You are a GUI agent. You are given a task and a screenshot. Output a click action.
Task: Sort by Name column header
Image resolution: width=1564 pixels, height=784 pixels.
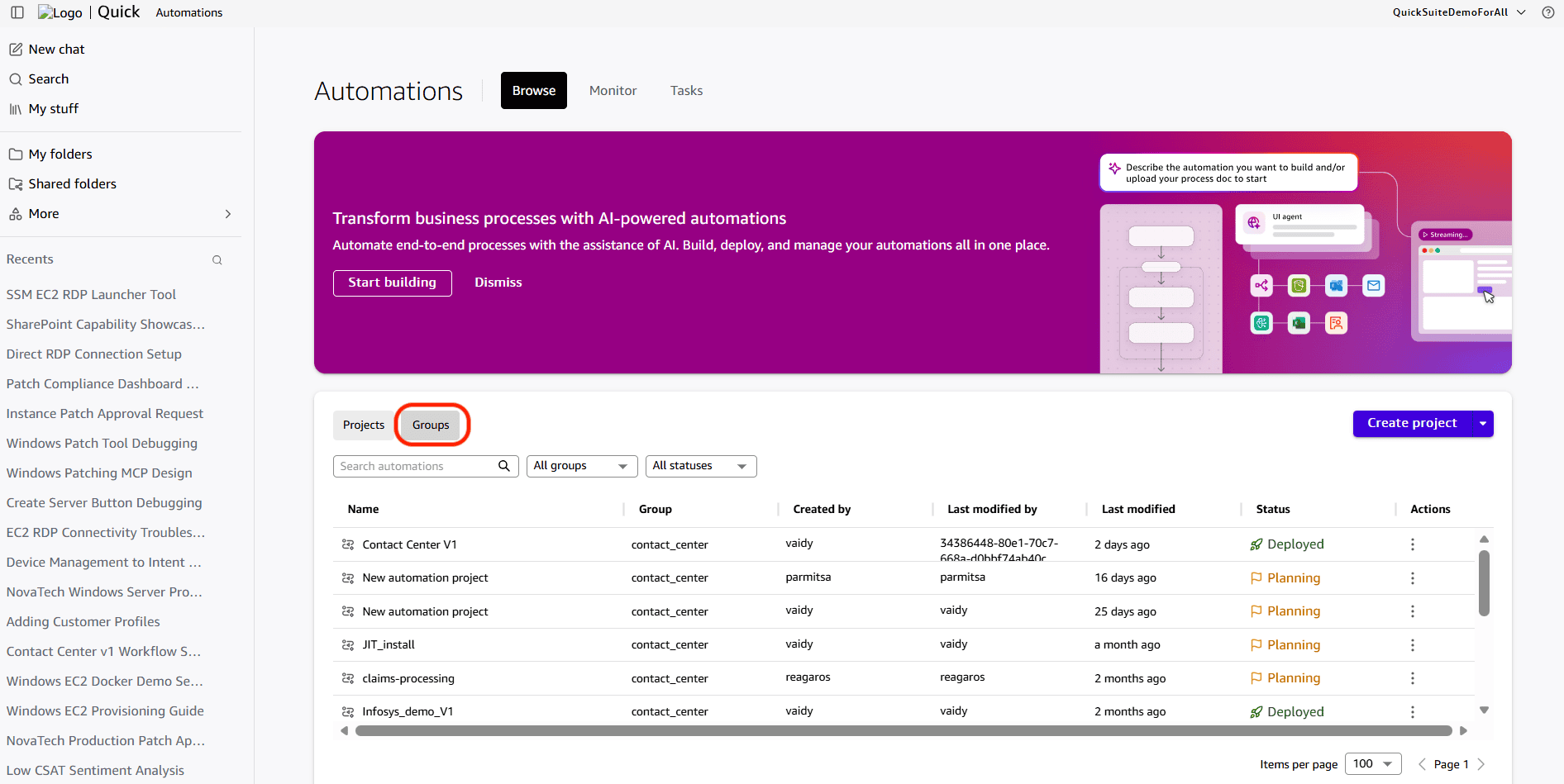click(363, 509)
